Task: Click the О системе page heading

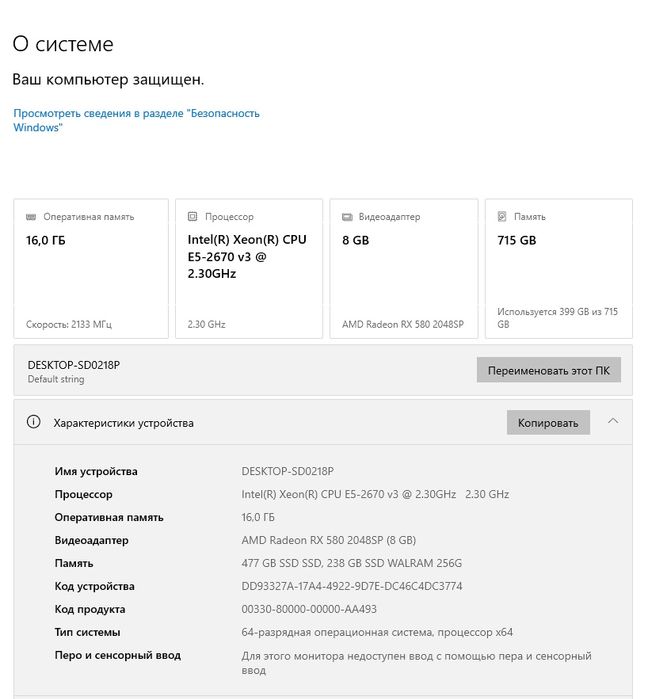Action: point(63,44)
